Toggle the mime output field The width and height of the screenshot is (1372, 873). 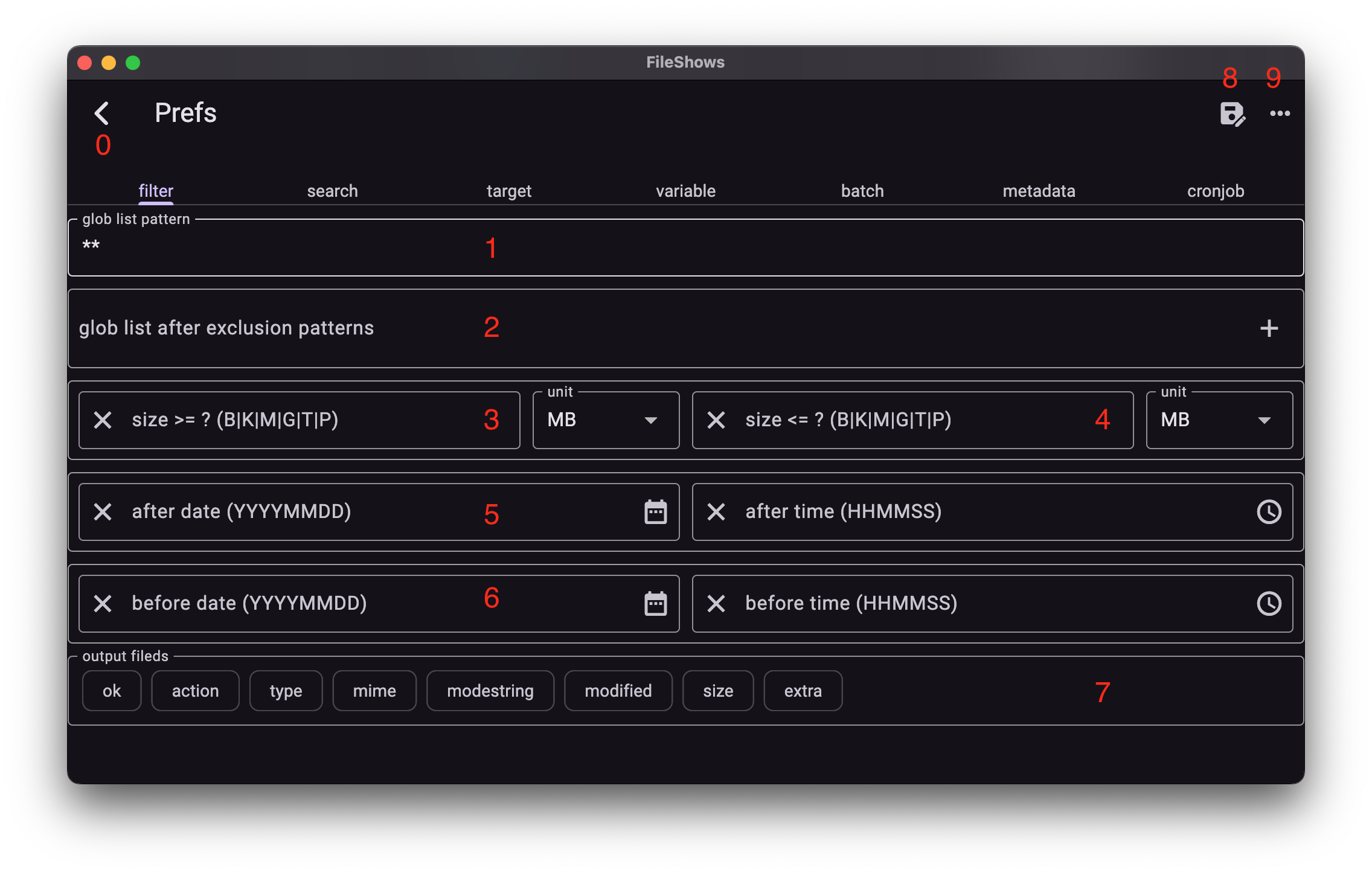(374, 691)
